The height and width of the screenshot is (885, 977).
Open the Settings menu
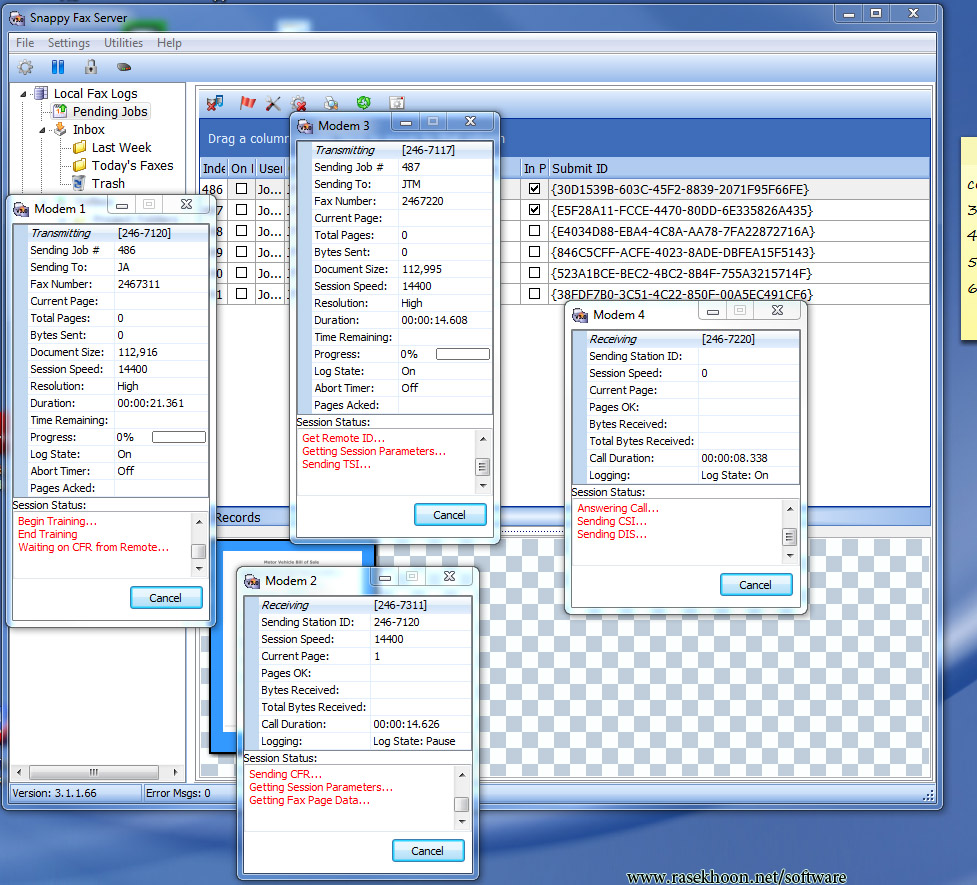69,43
